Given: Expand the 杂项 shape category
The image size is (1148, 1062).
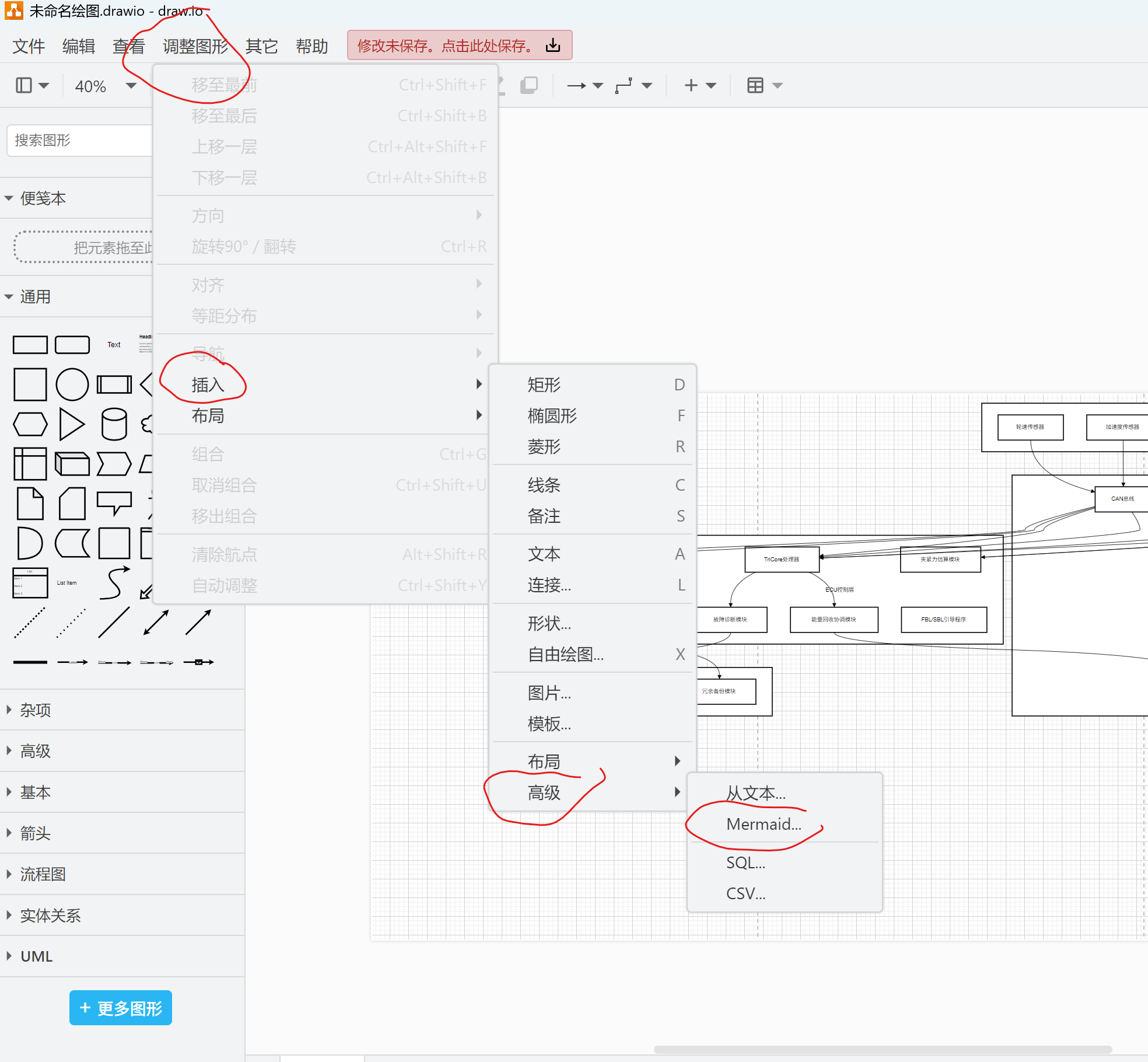Looking at the screenshot, I should pyautogui.click(x=35, y=710).
